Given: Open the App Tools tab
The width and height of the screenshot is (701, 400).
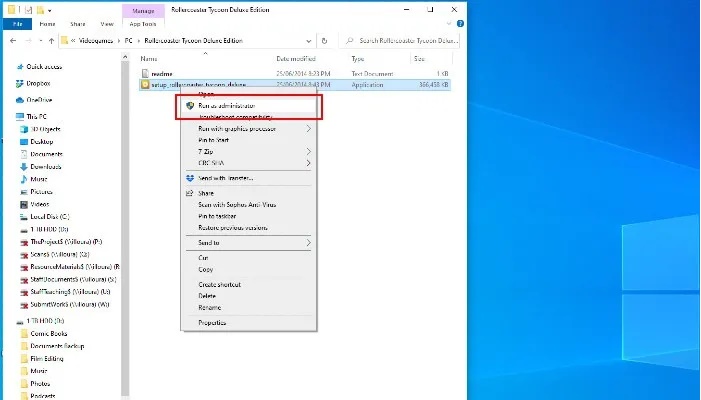Looking at the screenshot, I should 143,24.
